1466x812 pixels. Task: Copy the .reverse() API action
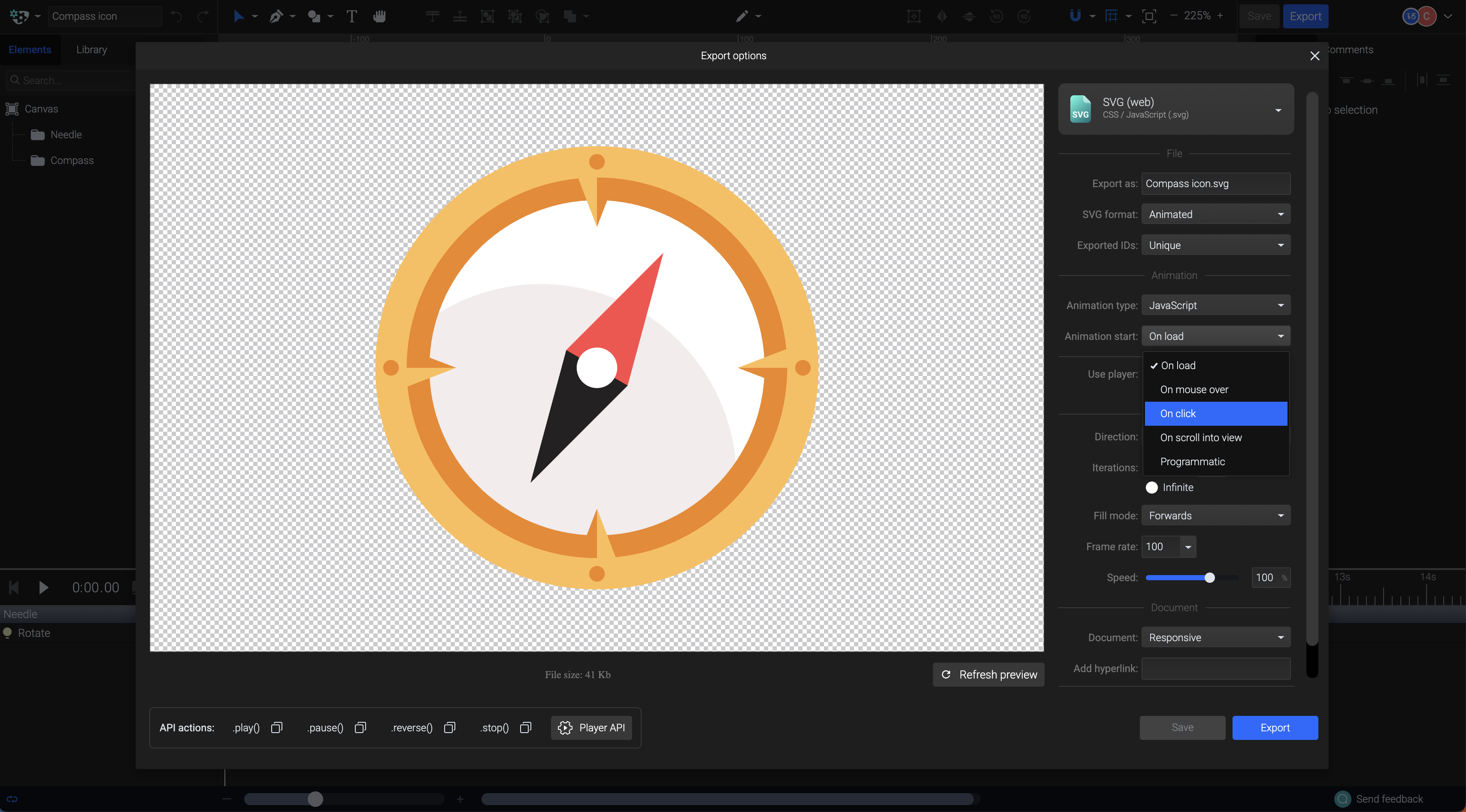point(450,728)
